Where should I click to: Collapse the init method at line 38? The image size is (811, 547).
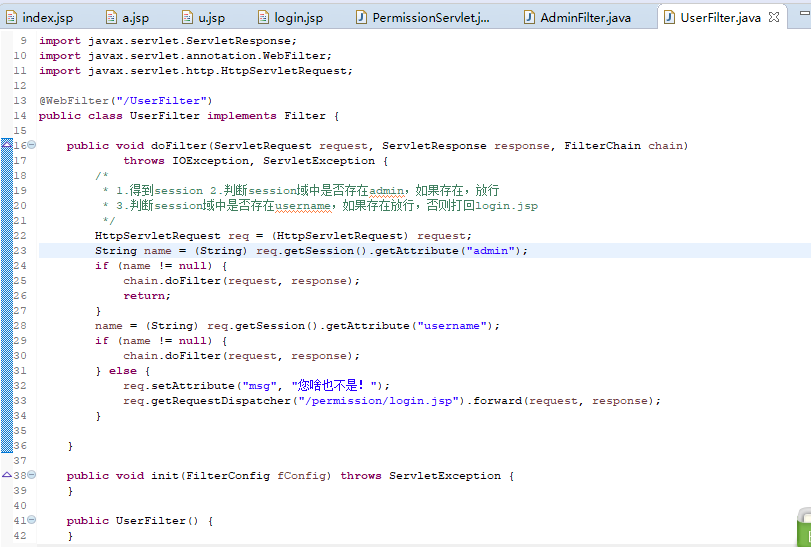(x=32, y=476)
